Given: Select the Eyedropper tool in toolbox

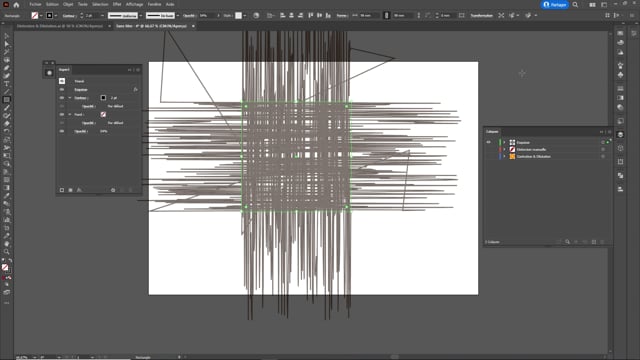Looking at the screenshot, I should point(7,196).
